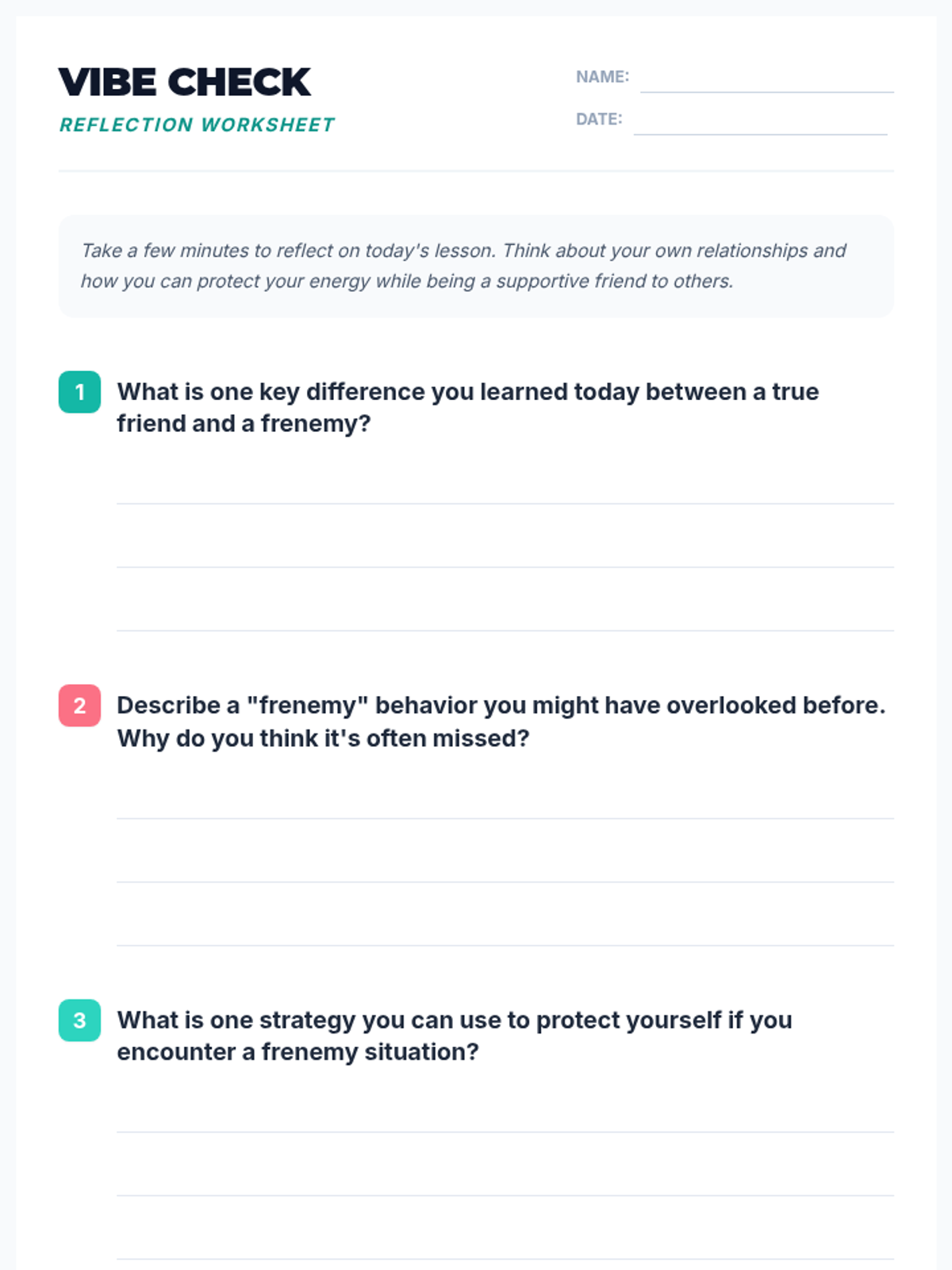Click question 1 text about true friend

click(x=468, y=407)
